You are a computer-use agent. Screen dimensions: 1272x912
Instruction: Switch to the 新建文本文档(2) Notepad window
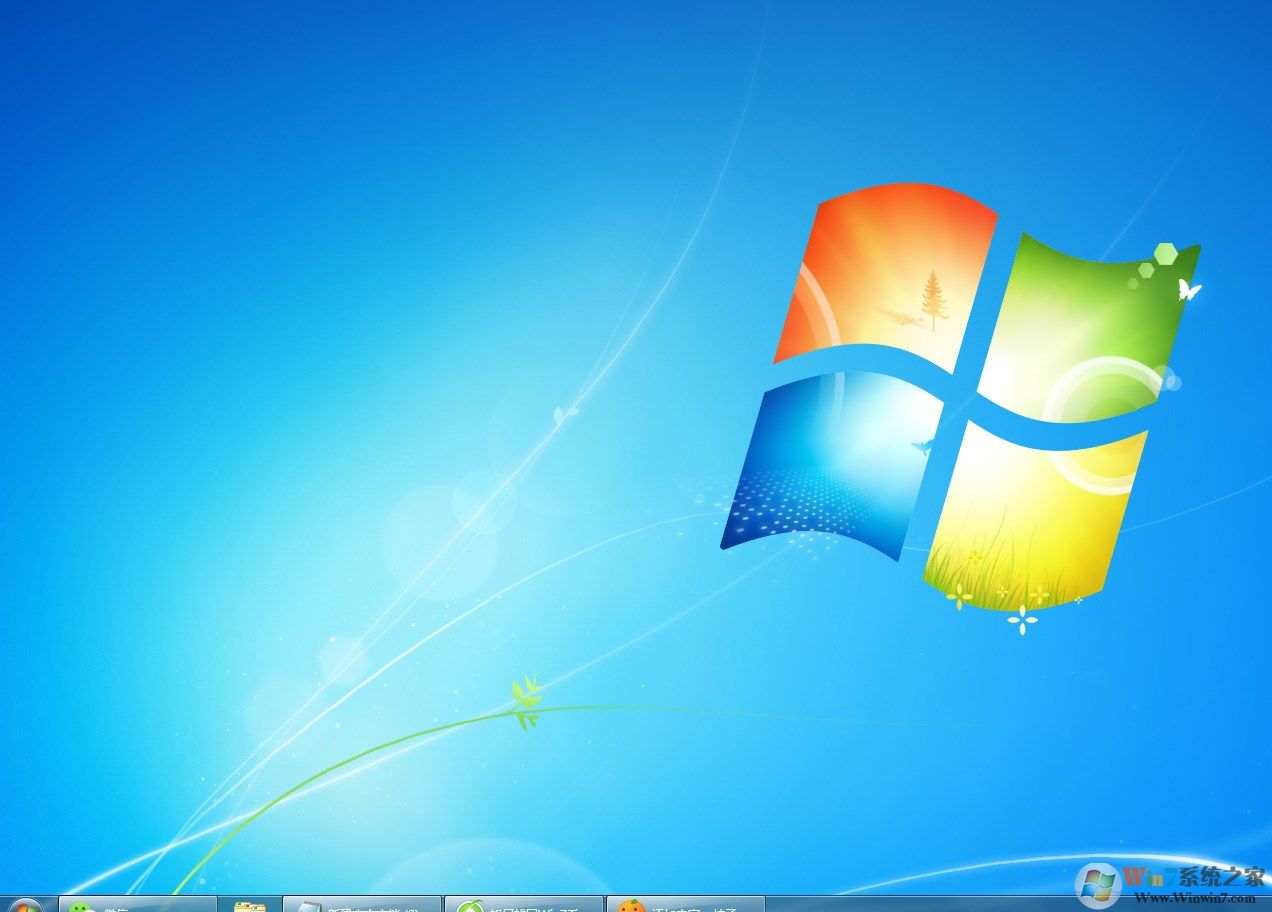click(x=360, y=903)
